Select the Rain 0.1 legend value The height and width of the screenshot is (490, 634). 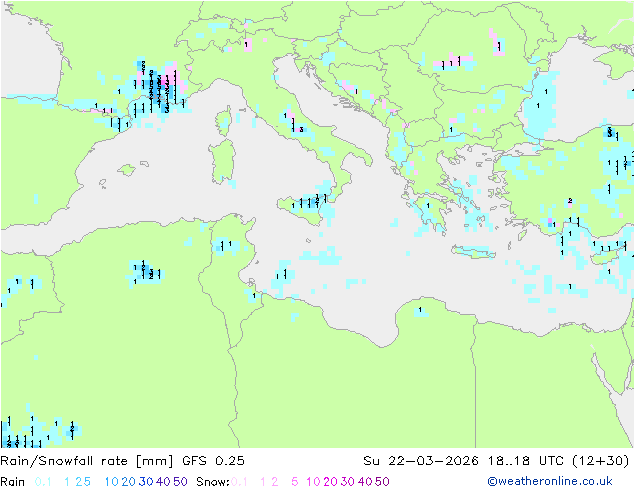[x=43, y=482]
